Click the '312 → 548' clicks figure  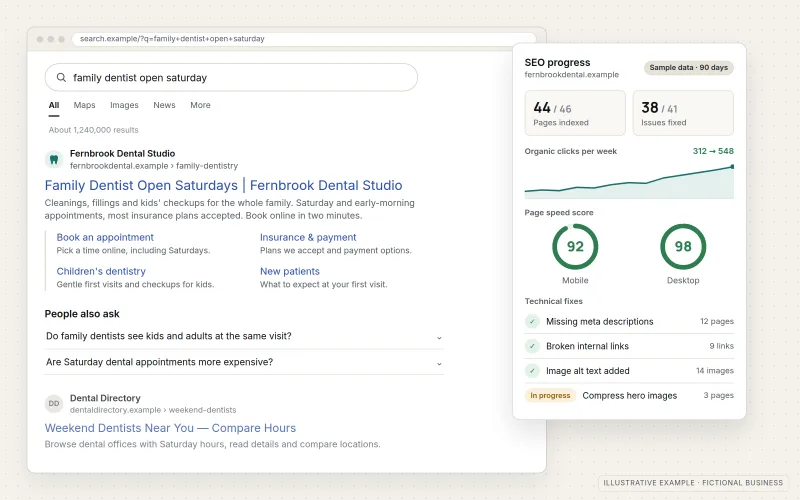point(713,151)
